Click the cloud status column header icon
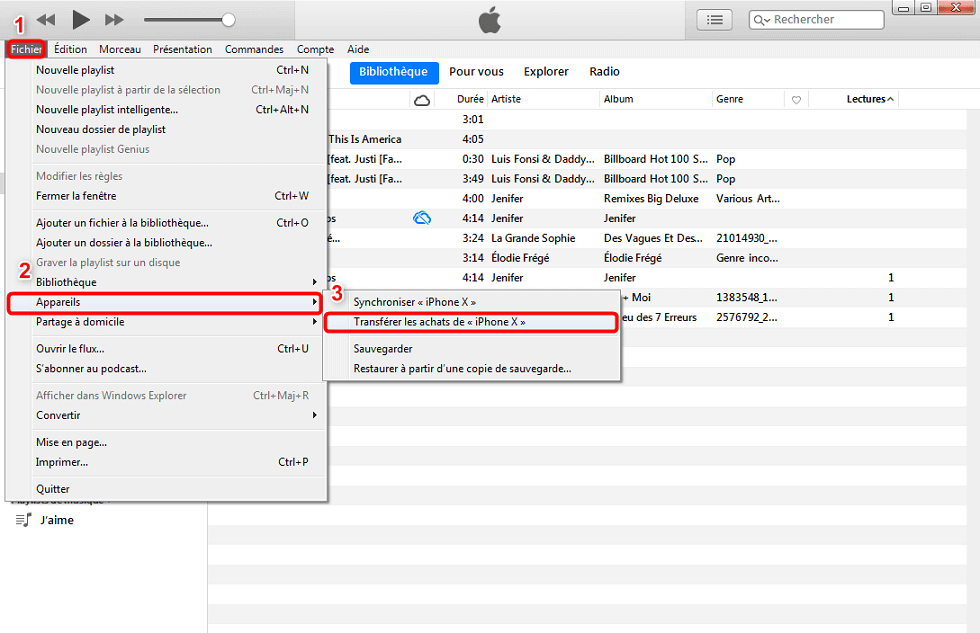Image resolution: width=980 pixels, height=633 pixels. [422, 100]
